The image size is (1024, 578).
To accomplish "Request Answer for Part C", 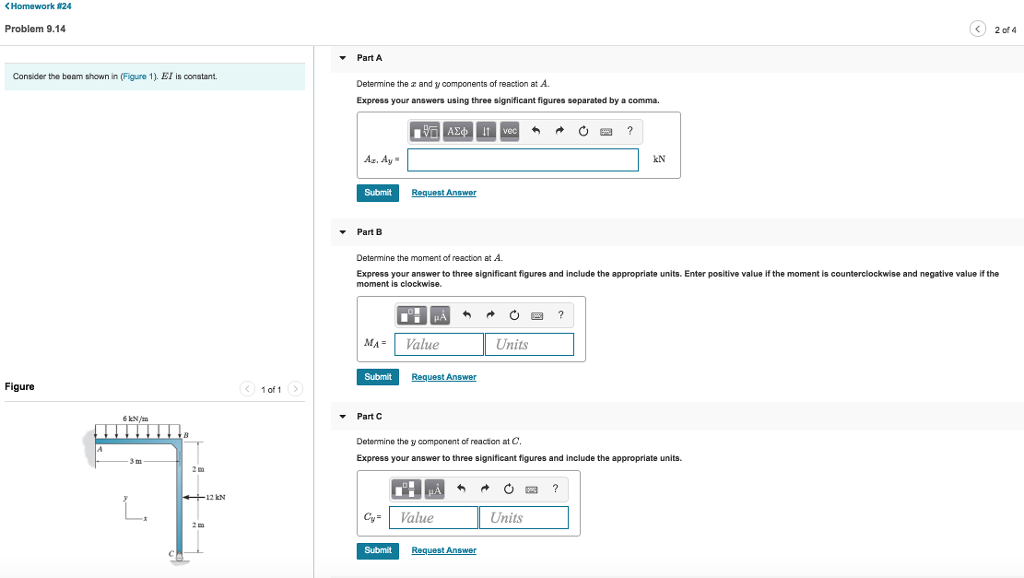I will click(x=444, y=551).
